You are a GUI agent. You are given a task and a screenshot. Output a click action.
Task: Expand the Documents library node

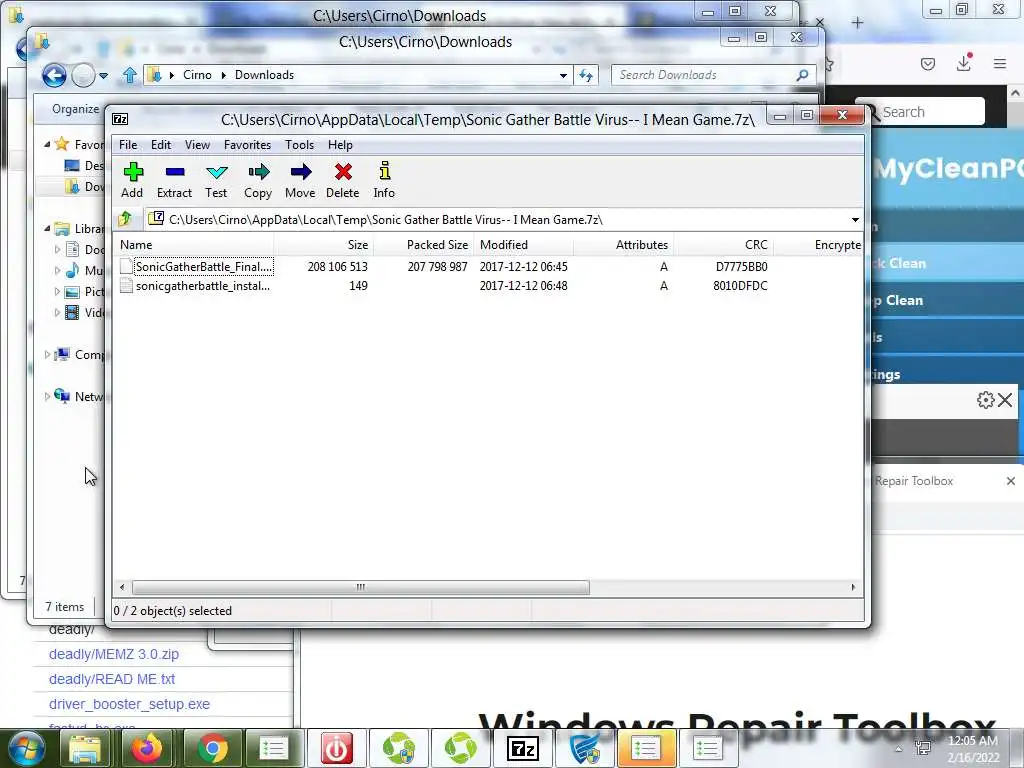(x=57, y=249)
